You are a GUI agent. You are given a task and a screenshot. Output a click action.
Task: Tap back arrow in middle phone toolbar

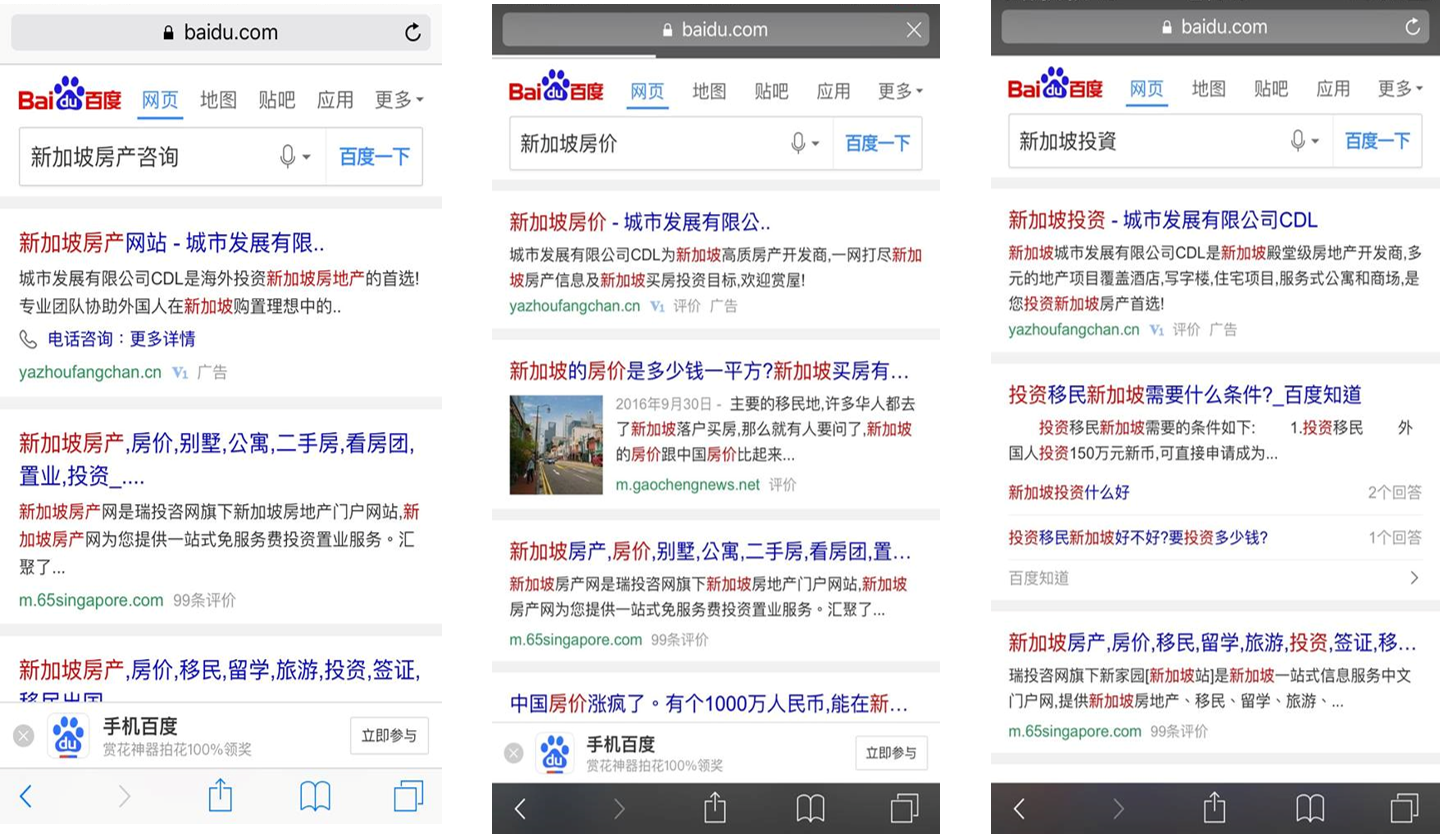(519, 808)
